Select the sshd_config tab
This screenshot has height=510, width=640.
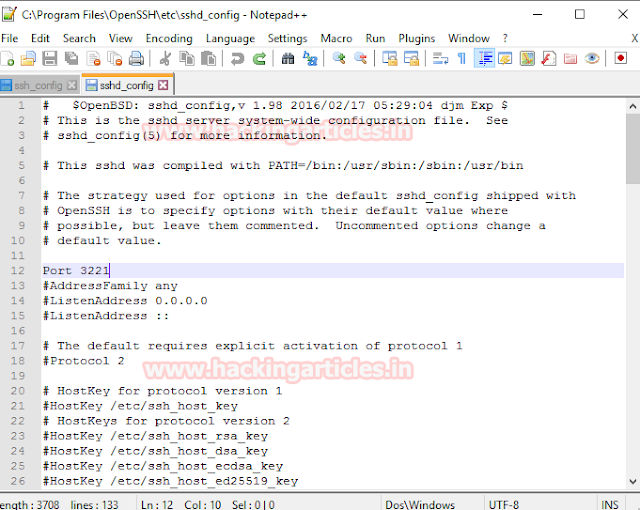click(127, 85)
